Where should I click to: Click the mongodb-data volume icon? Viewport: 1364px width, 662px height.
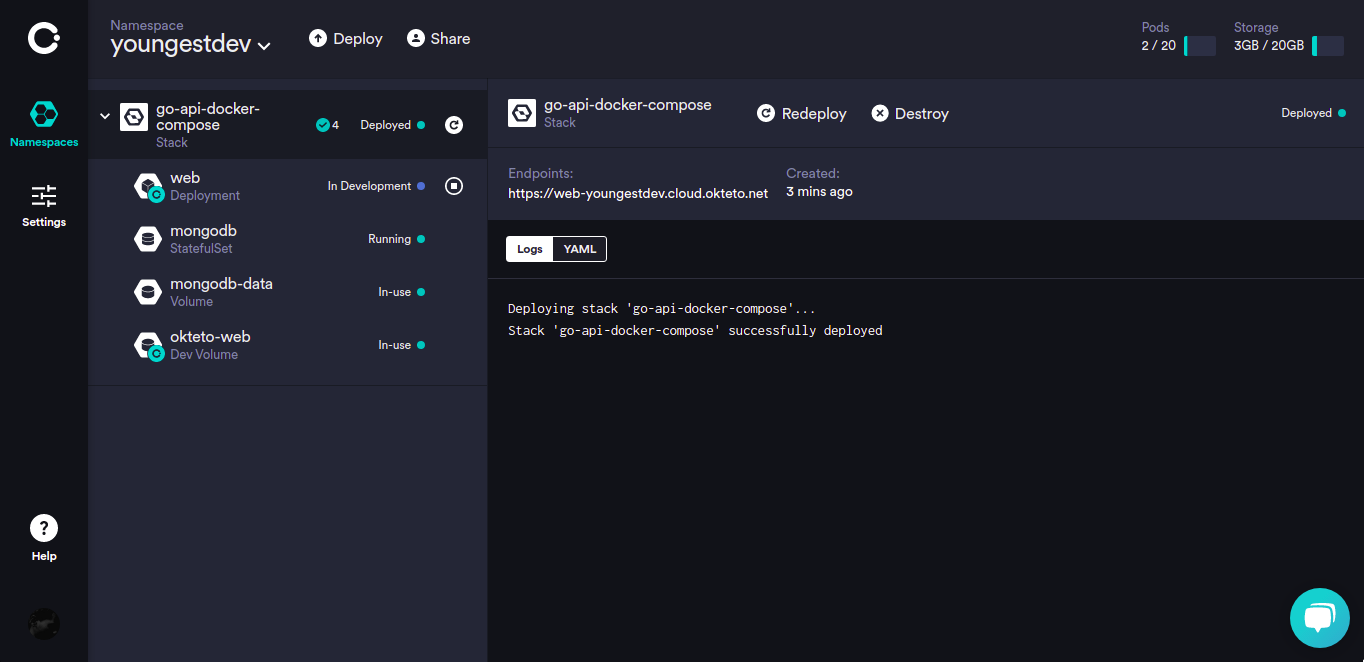148,292
